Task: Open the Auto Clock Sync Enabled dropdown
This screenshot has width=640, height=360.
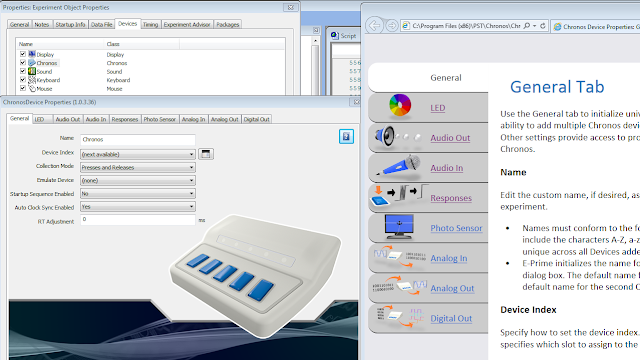Action: [138, 207]
